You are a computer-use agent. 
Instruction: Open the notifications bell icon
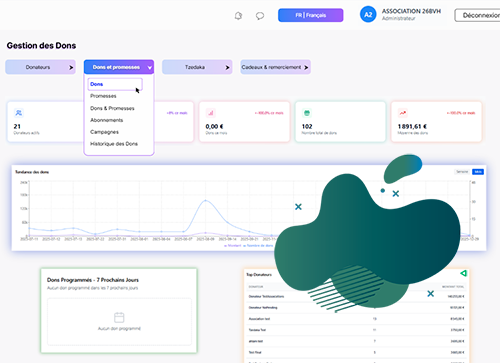tap(238, 16)
